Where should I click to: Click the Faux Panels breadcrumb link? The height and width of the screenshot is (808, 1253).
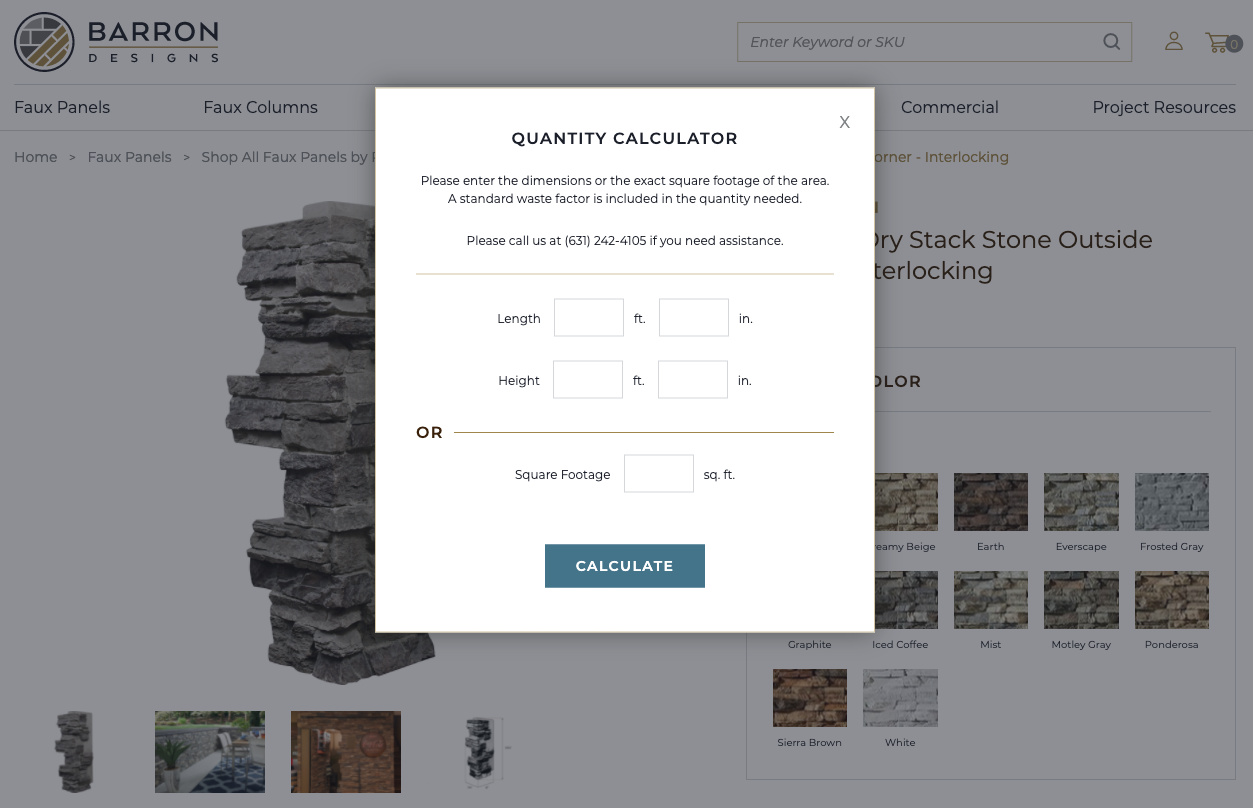[x=129, y=157]
